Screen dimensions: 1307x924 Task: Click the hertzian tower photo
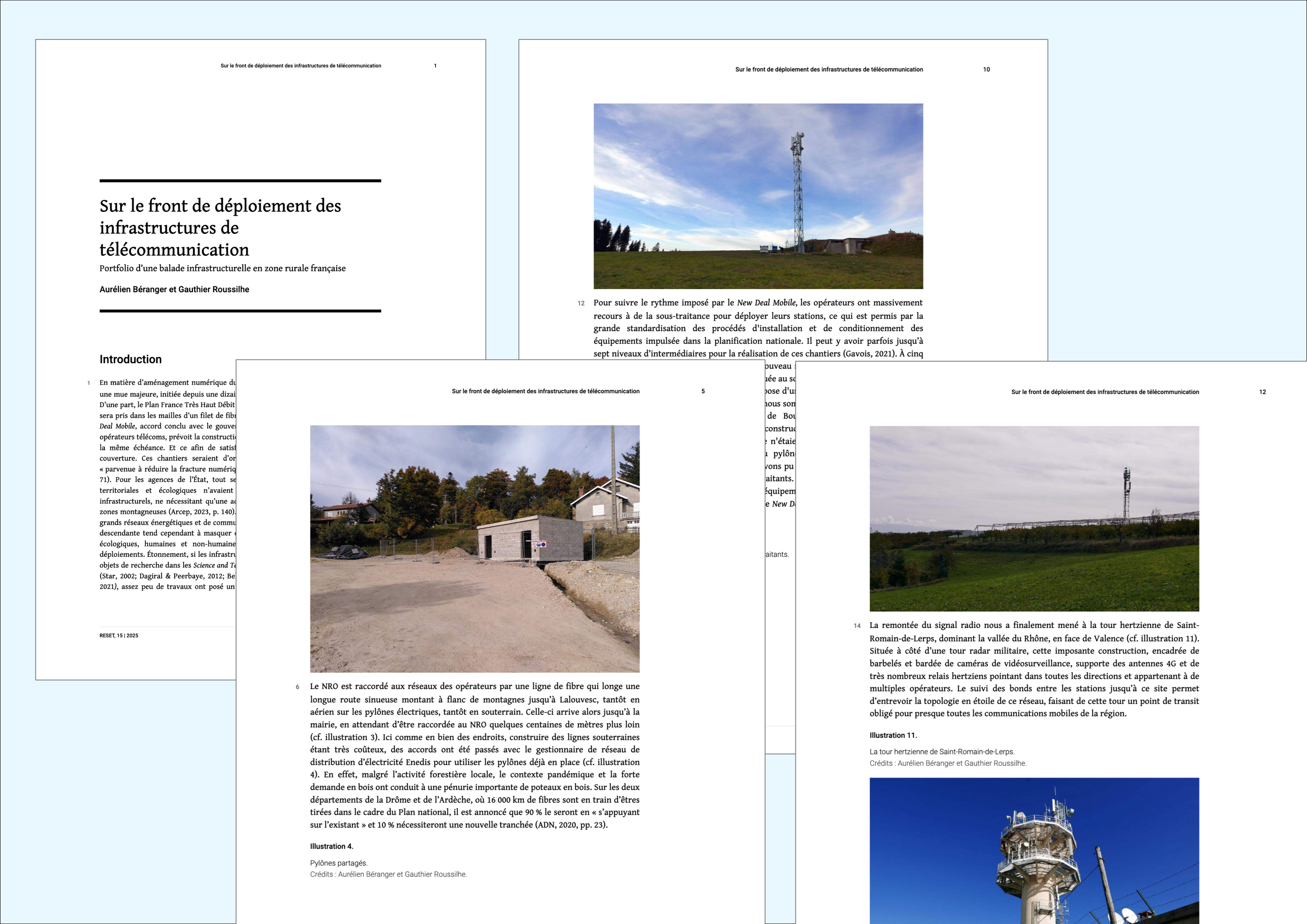1034,851
